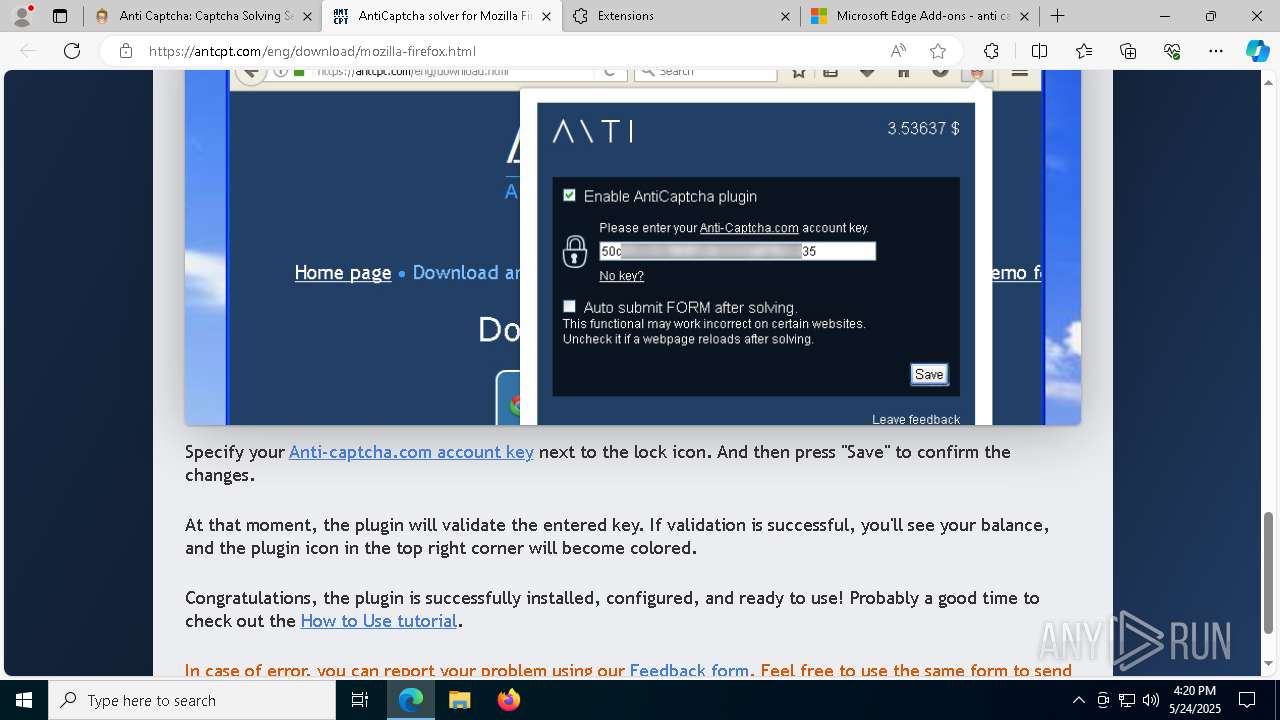This screenshot has height=720, width=1280.
Task: Go back to previous page
Action: click(x=28, y=51)
